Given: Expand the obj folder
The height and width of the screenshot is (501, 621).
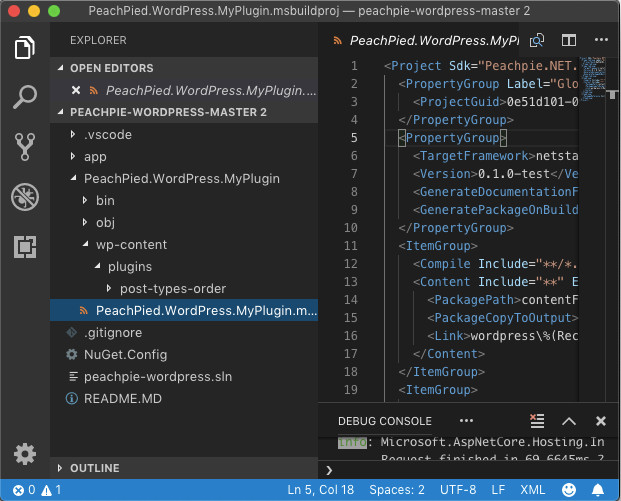Looking at the screenshot, I should point(84,222).
